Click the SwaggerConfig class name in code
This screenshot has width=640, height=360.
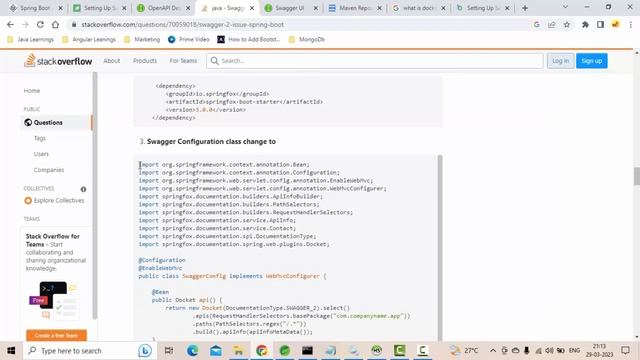(x=204, y=276)
